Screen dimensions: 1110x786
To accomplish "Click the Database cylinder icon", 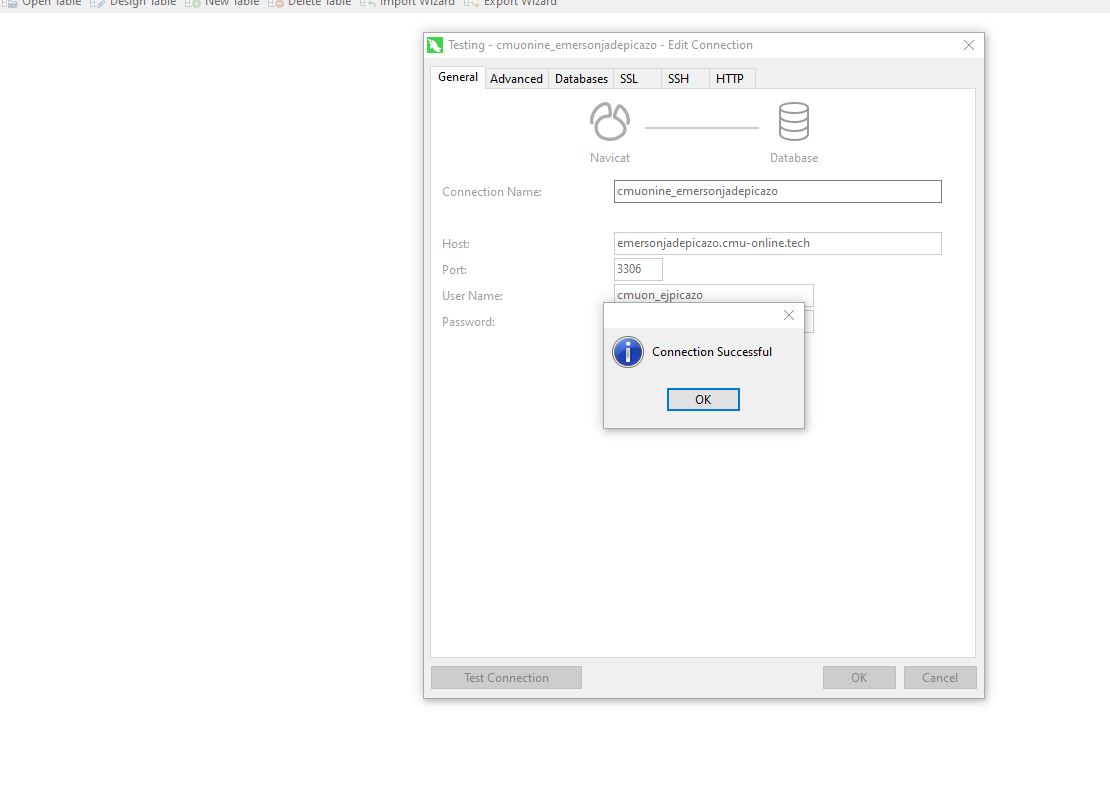I will [794, 122].
